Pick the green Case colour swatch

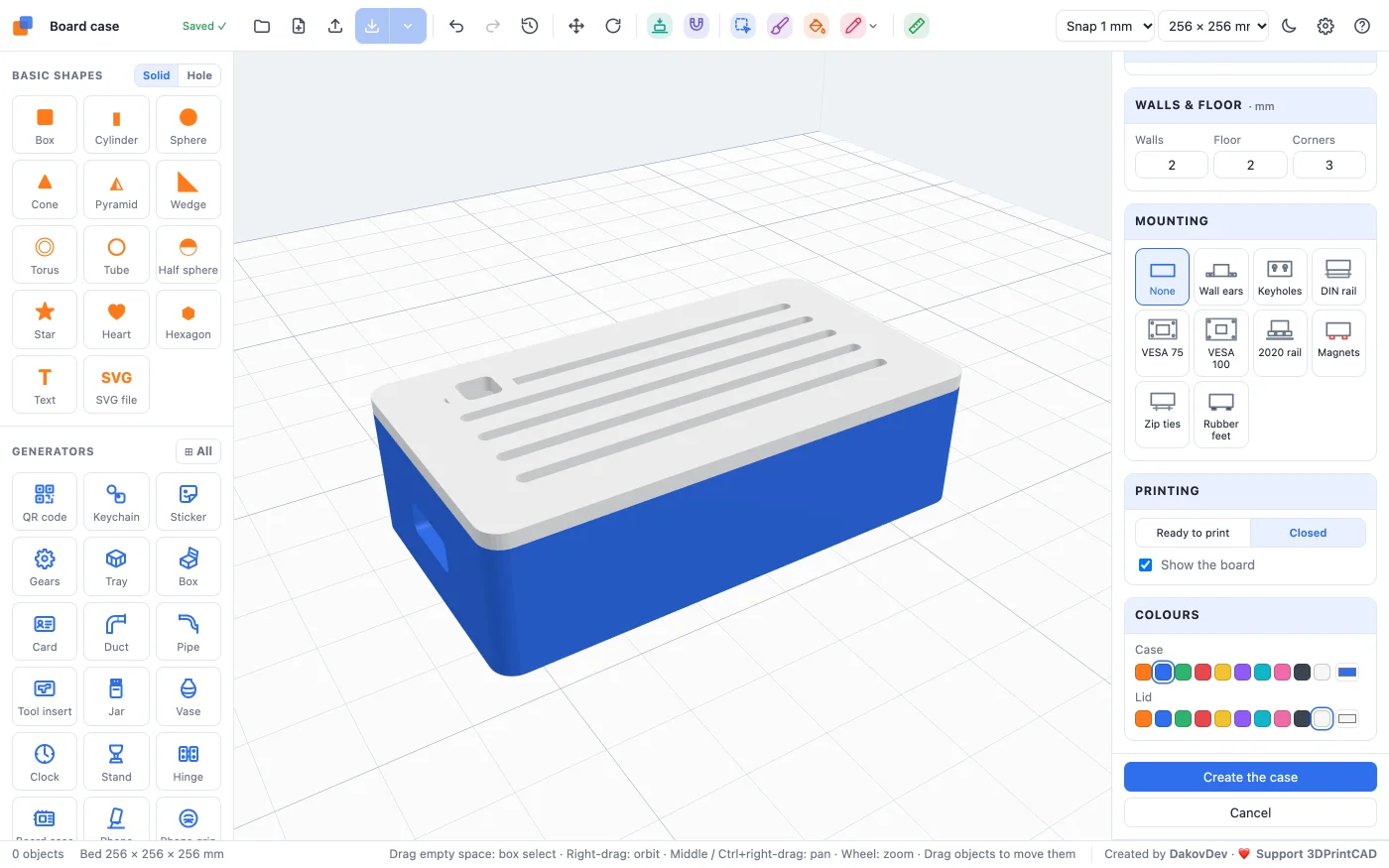[x=1184, y=672]
